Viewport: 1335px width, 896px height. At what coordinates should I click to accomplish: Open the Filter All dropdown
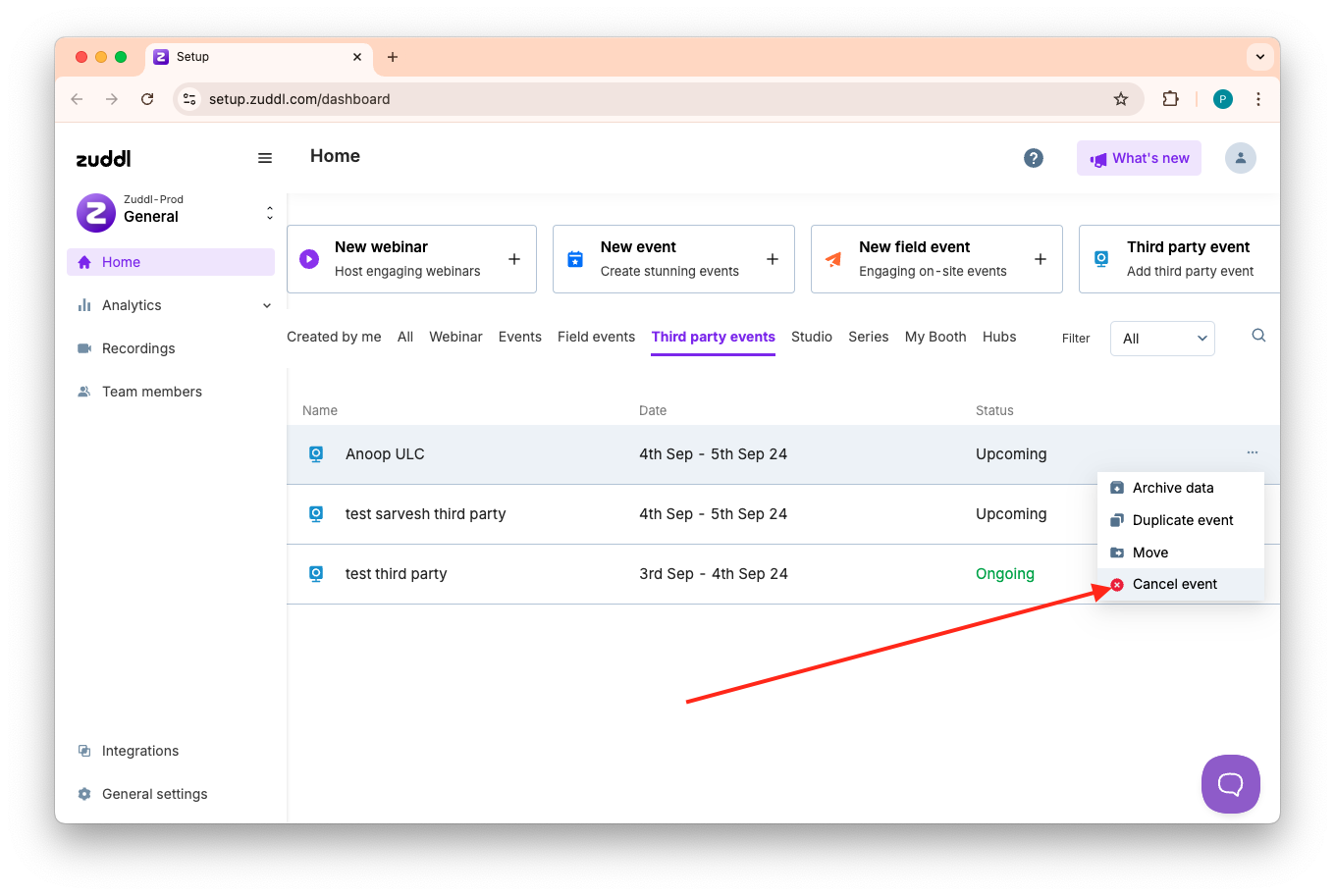[1162, 339]
